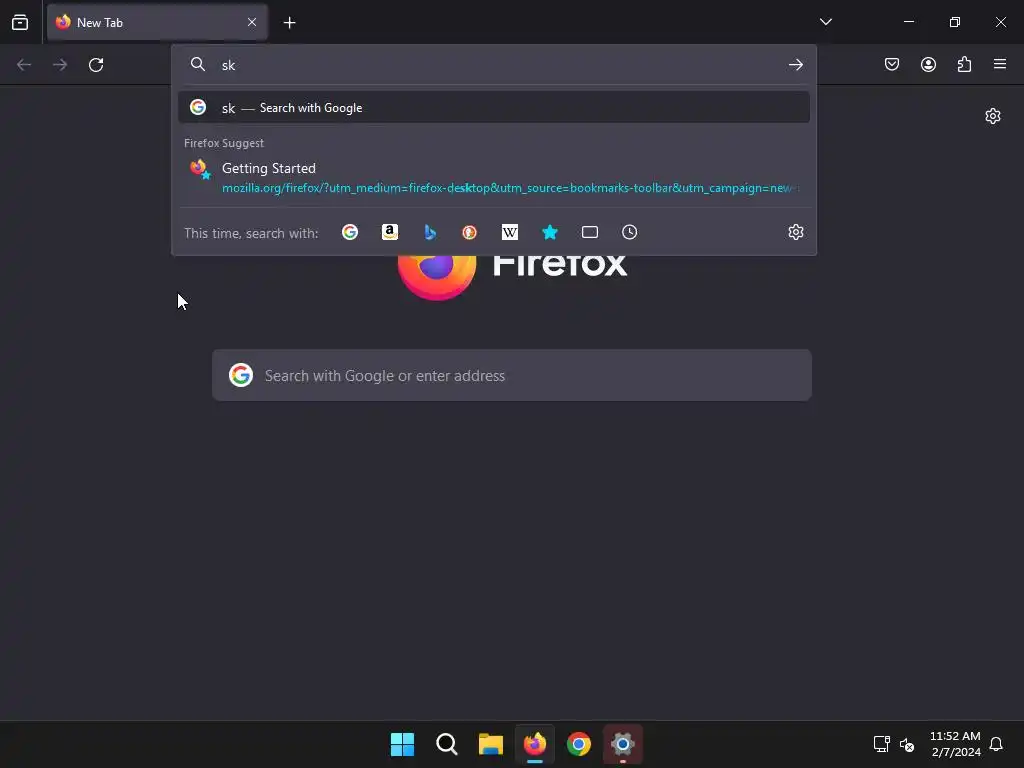Personalize new tab gear icon

993,116
